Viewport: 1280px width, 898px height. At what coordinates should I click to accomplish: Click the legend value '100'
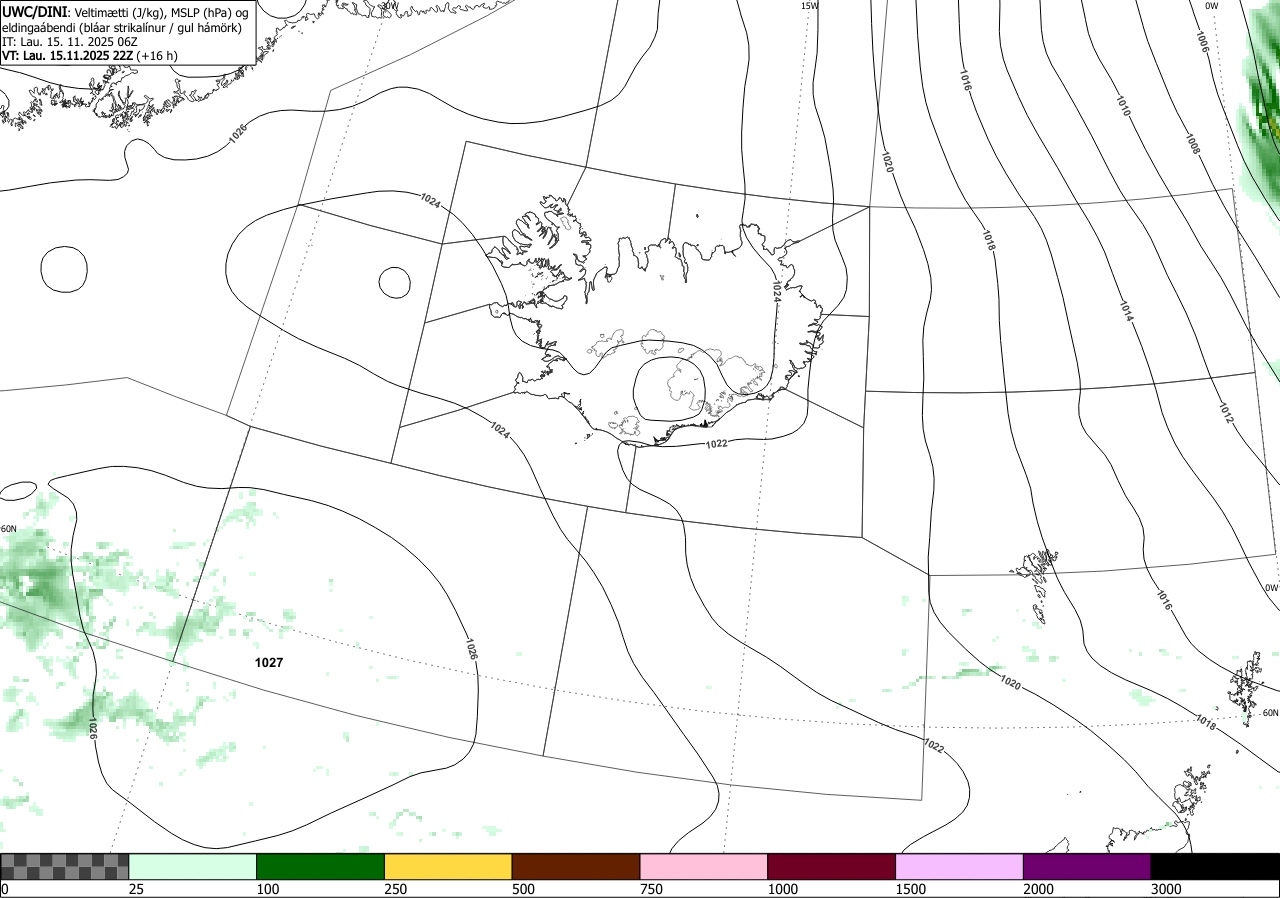point(267,889)
